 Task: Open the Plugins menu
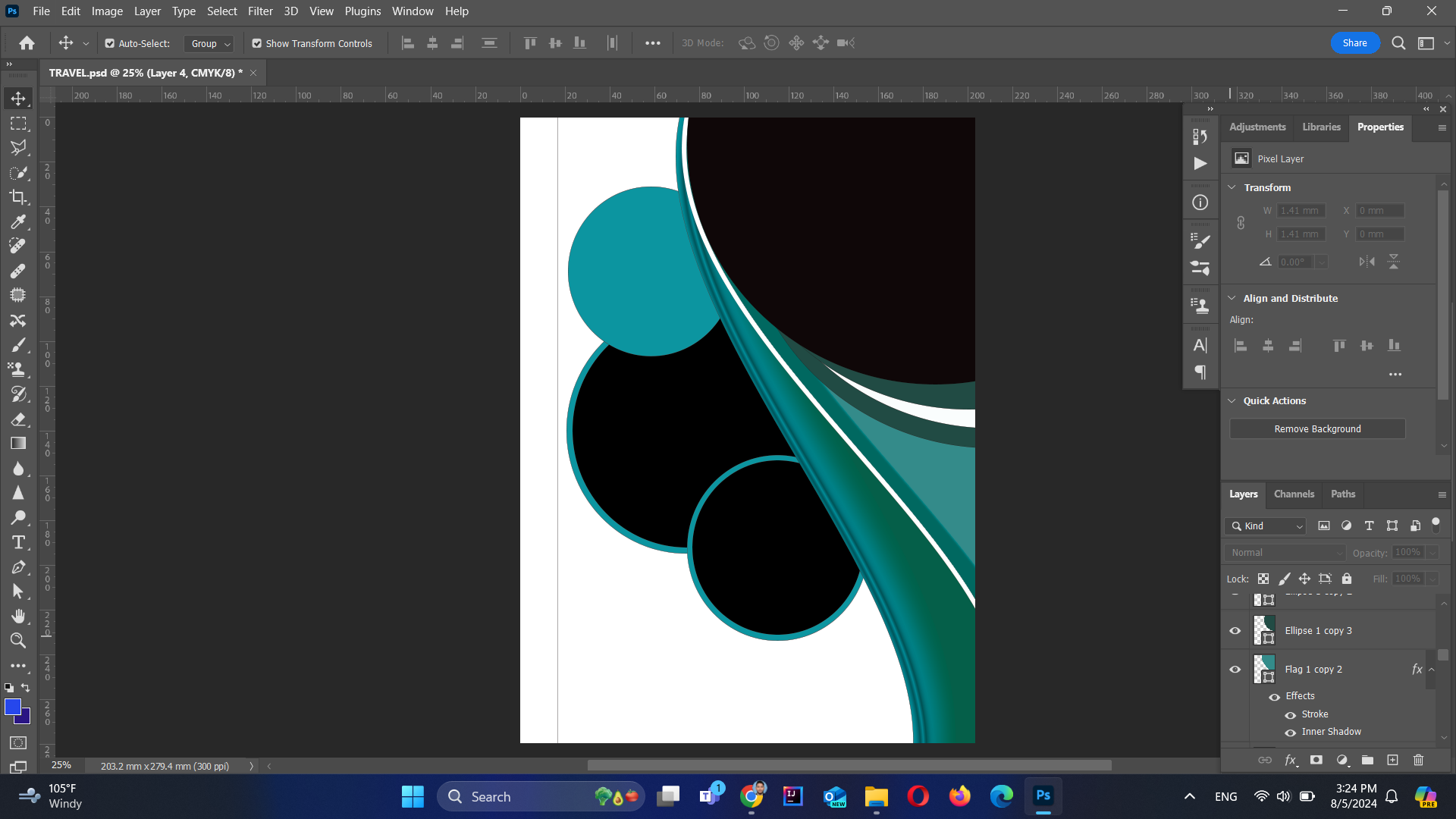(x=362, y=11)
